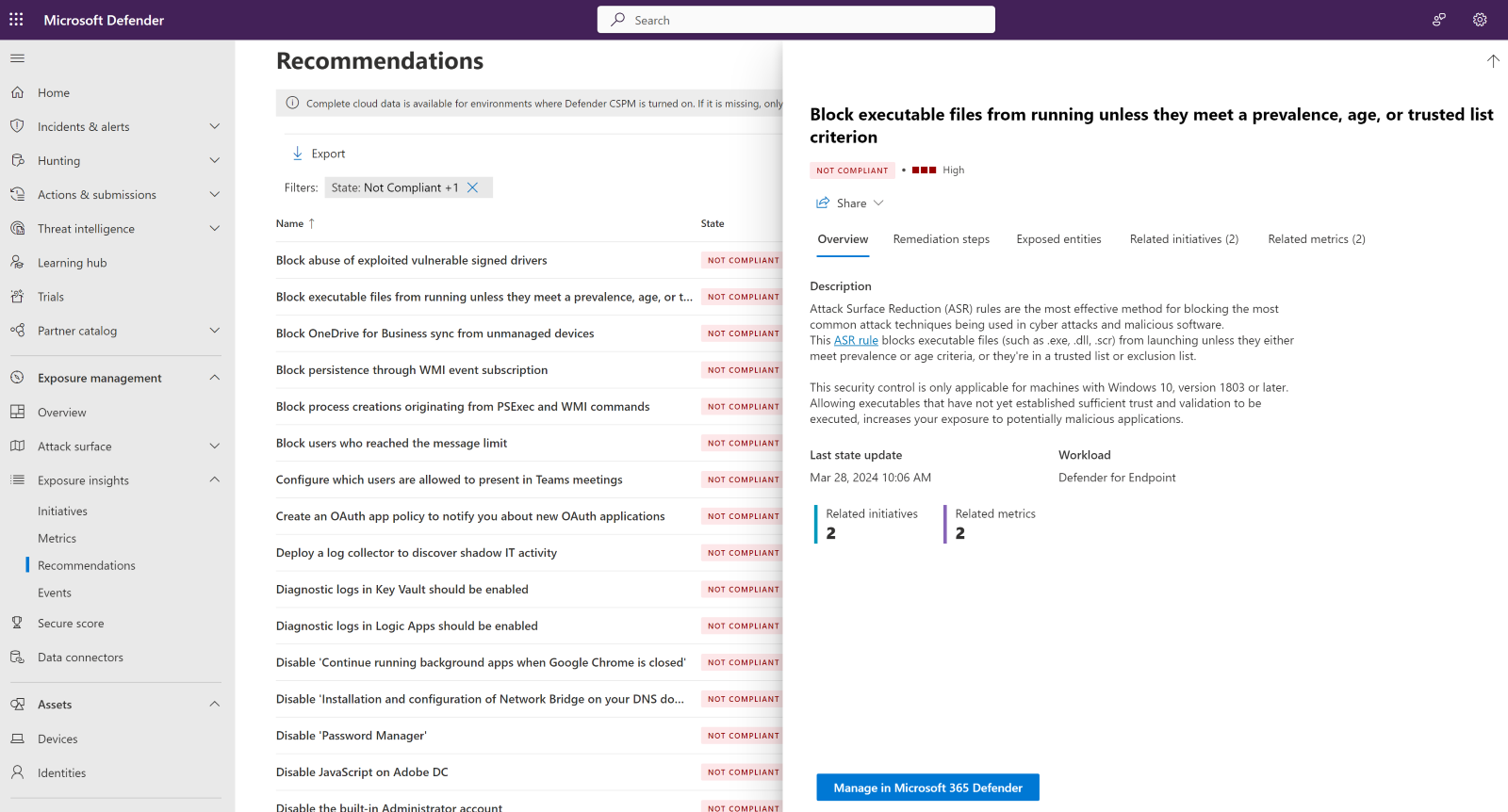Remove the 'State: Not Compliant +1' filter
Image resolution: width=1508 pixels, height=812 pixels.
coord(472,187)
